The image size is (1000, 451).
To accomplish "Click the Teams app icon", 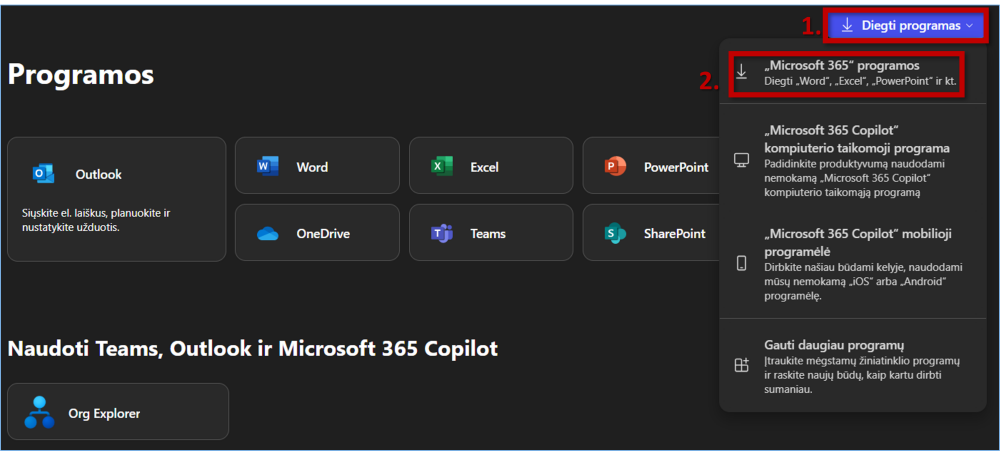I will 441,233.
